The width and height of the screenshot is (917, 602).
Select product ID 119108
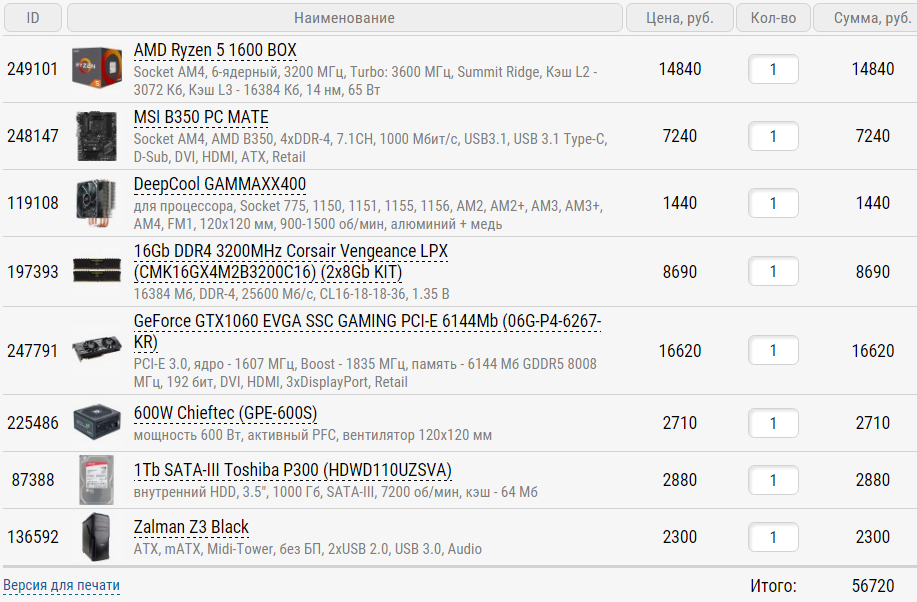point(33,203)
